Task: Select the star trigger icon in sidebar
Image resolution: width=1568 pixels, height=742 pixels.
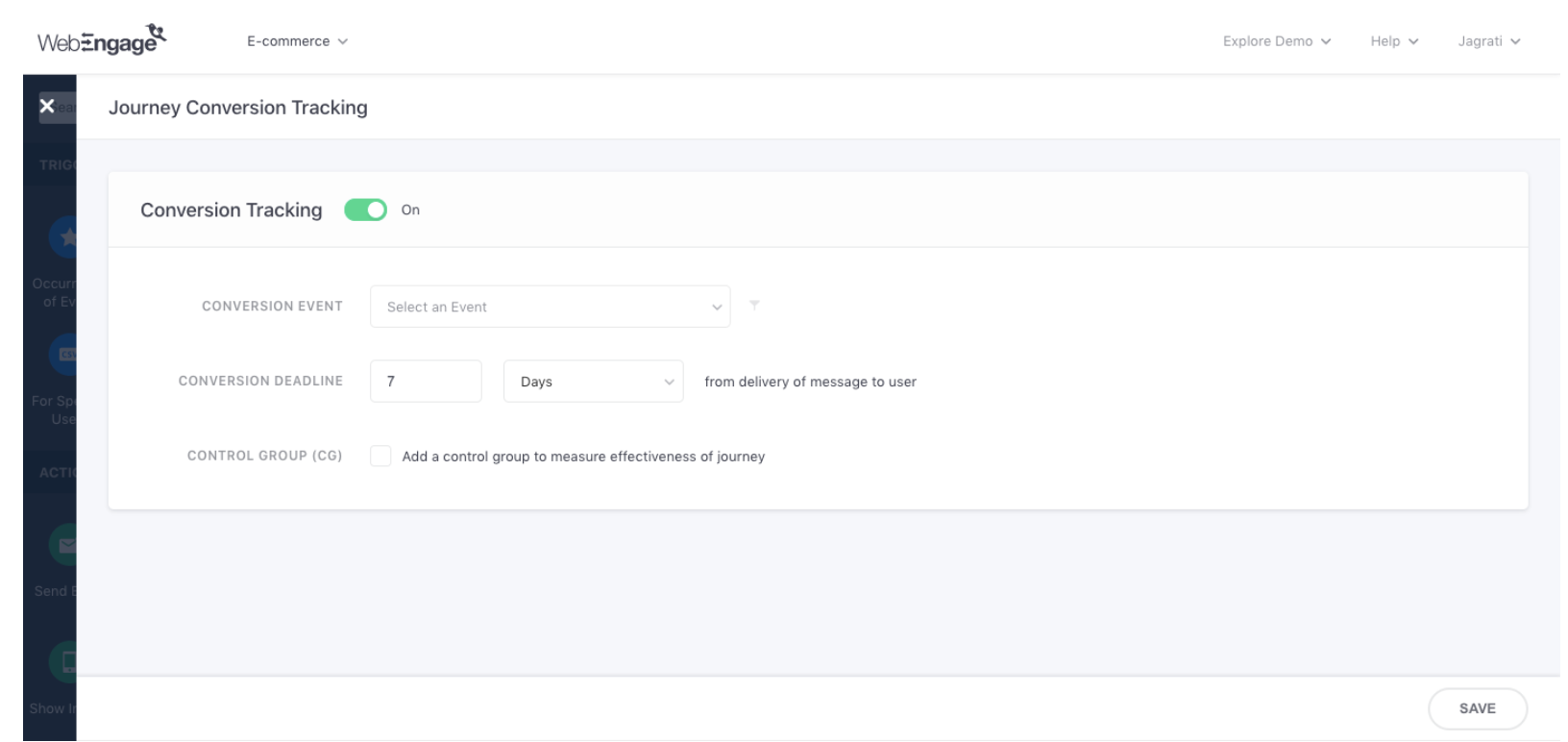Action: pos(65,236)
